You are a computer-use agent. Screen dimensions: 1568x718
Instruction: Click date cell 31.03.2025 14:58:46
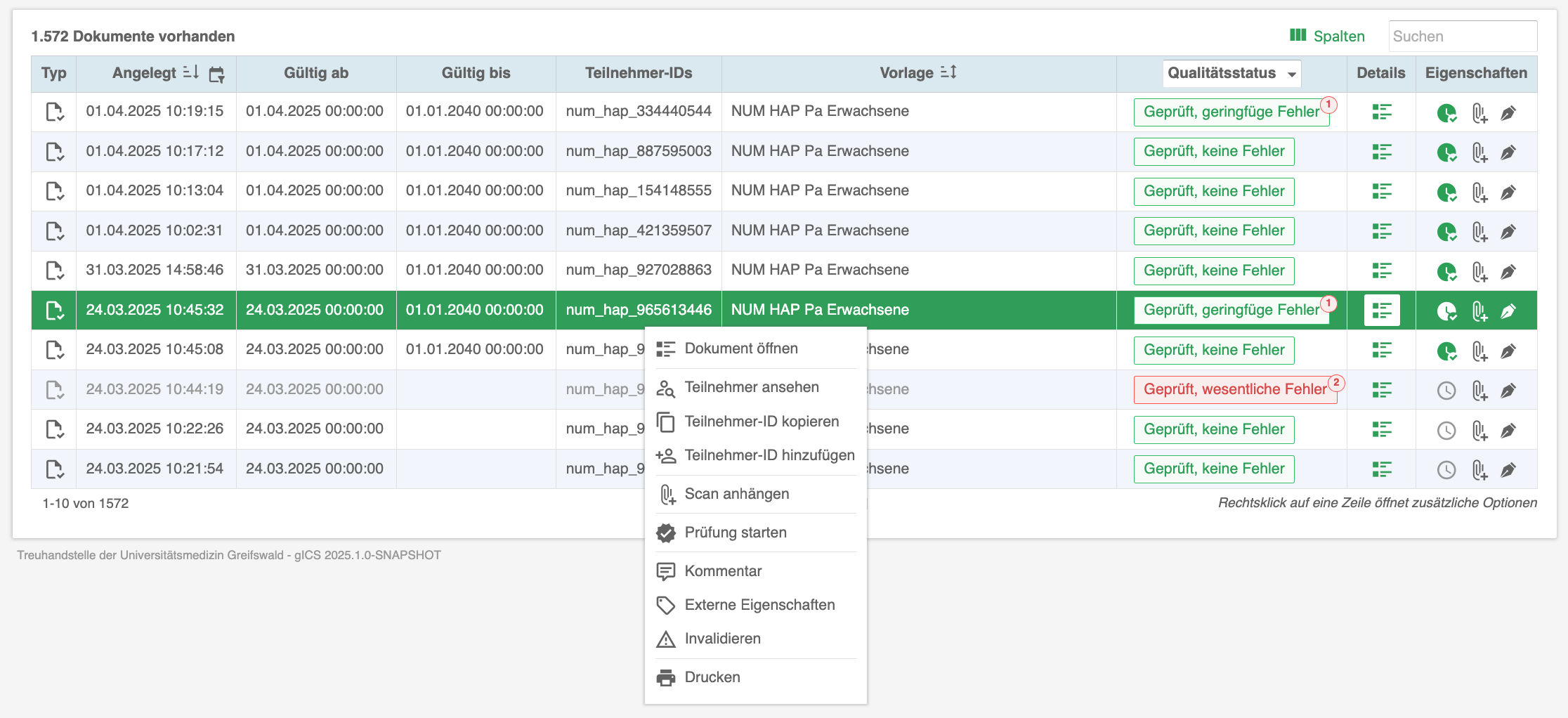pos(155,270)
